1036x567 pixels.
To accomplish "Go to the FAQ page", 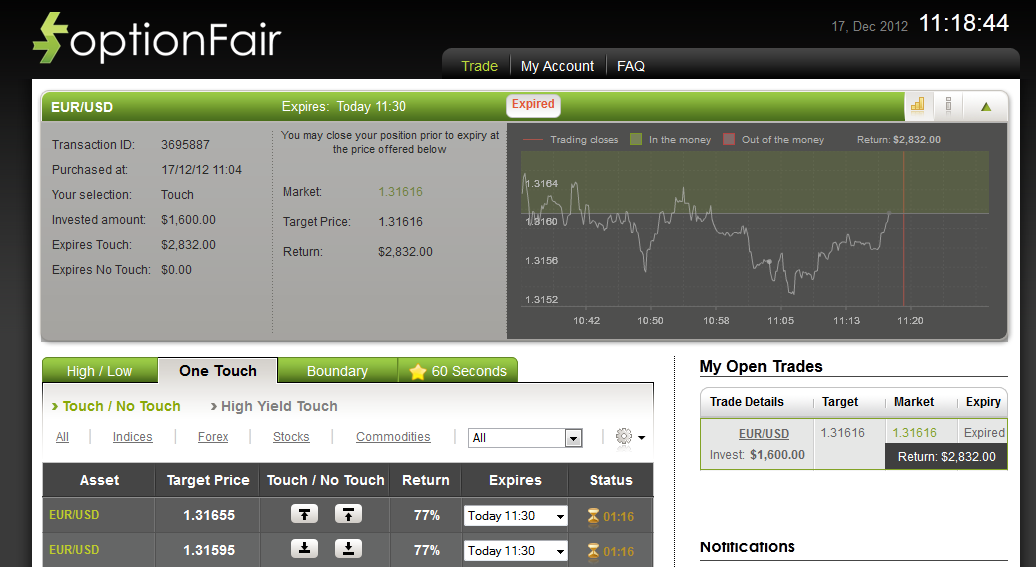I will click(631, 66).
